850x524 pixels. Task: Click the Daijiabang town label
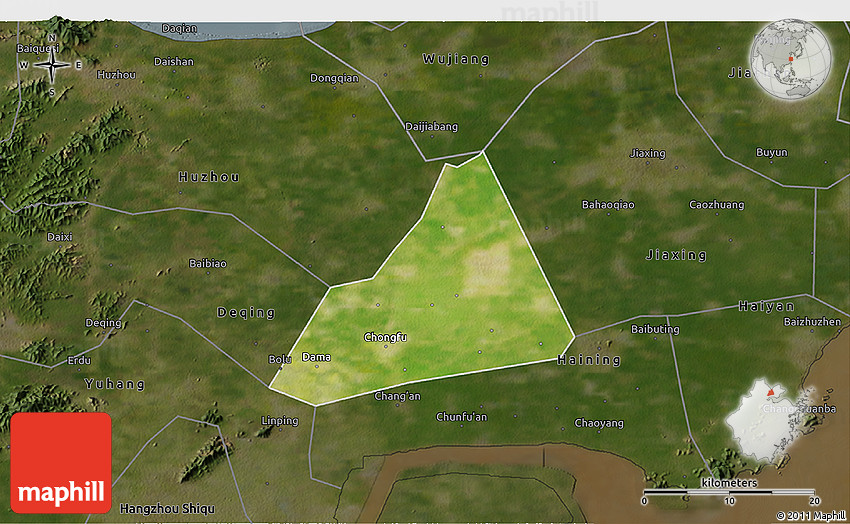[431, 127]
